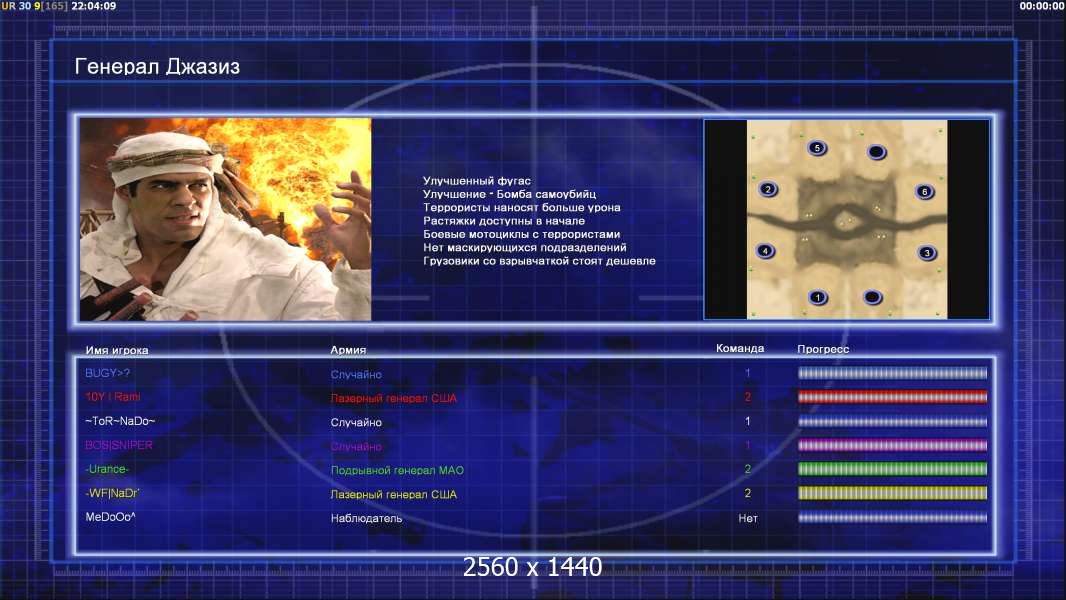Click 'Случайно' army in the BUGY>? row
Image resolution: width=1066 pixels, height=600 pixels.
[x=356, y=374]
